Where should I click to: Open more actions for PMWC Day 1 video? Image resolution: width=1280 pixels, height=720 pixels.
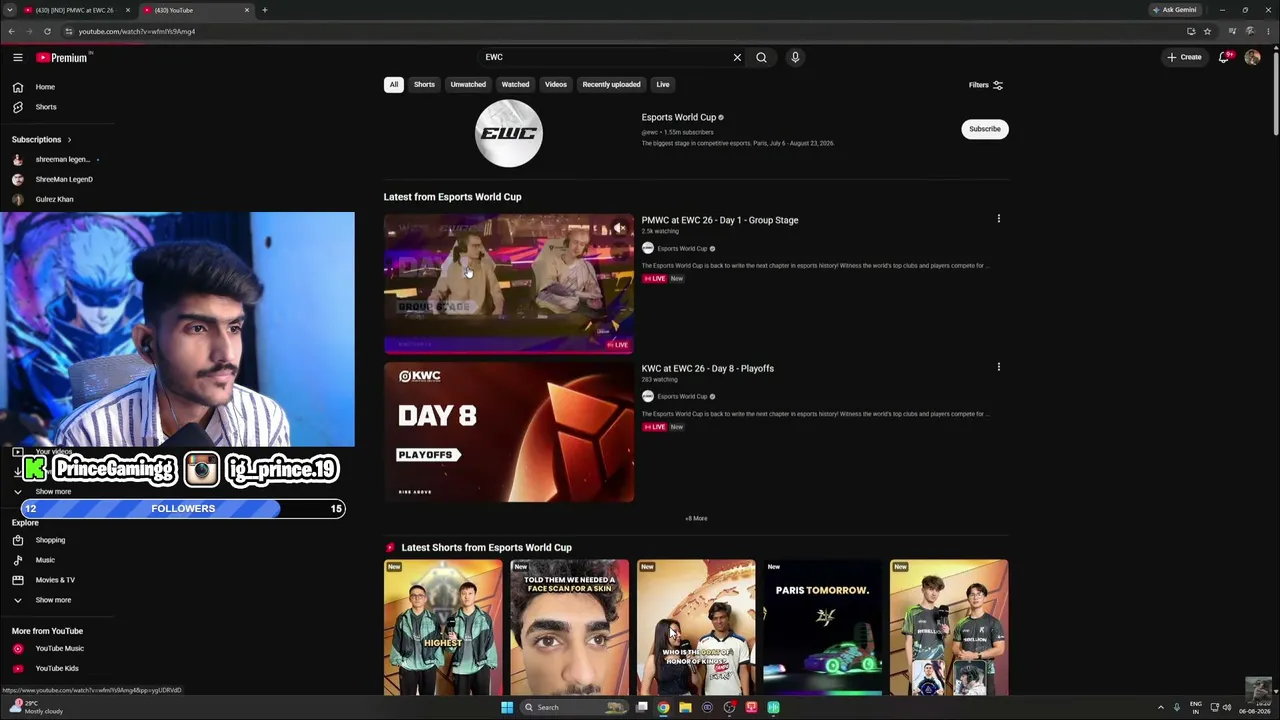coord(998,219)
